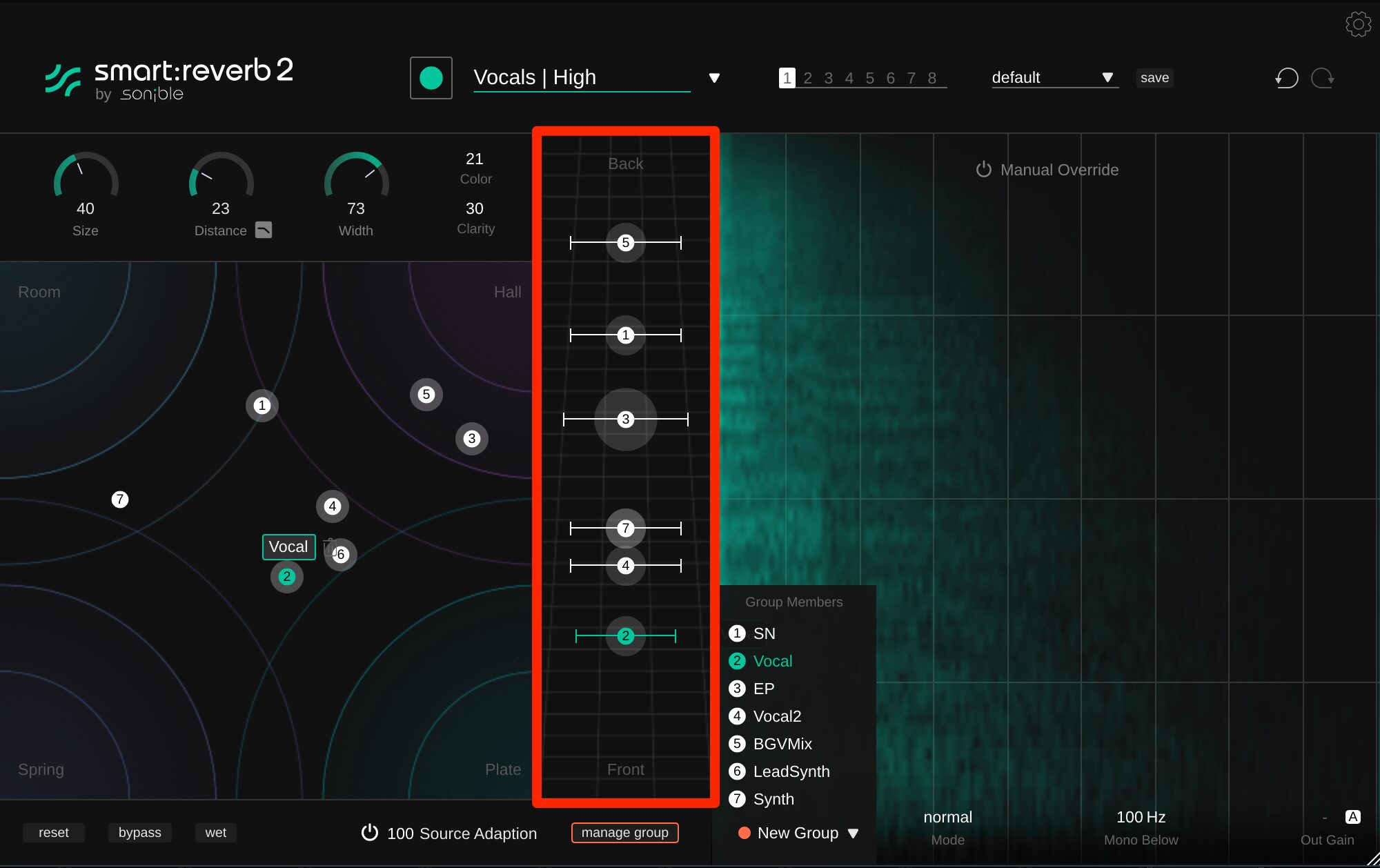The height and width of the screenshot is (868, 1380).
Task: Select node 1 in the reverb matrix
Action: (262, 406)
